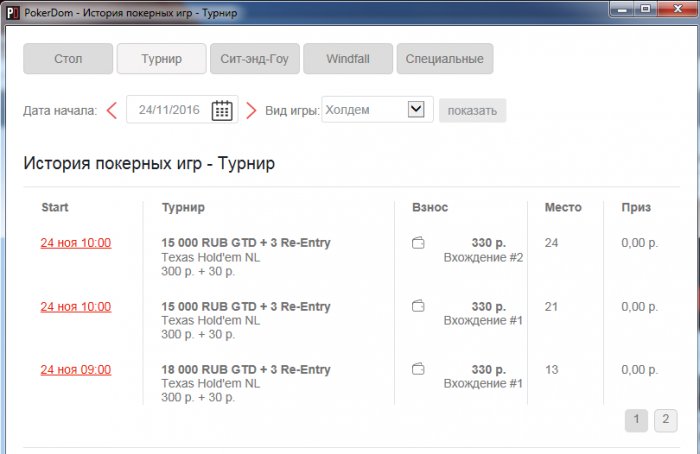Close the PokerDom window
Viewport: 700px width, 454px height.
[x=678, y=8]
